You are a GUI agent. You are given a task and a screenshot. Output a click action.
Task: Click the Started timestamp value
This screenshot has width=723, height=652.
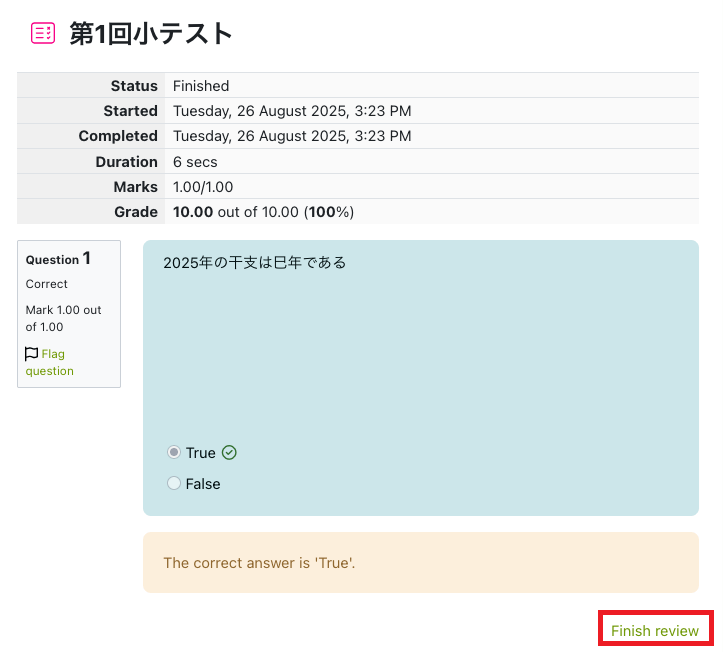pos(292,111)
